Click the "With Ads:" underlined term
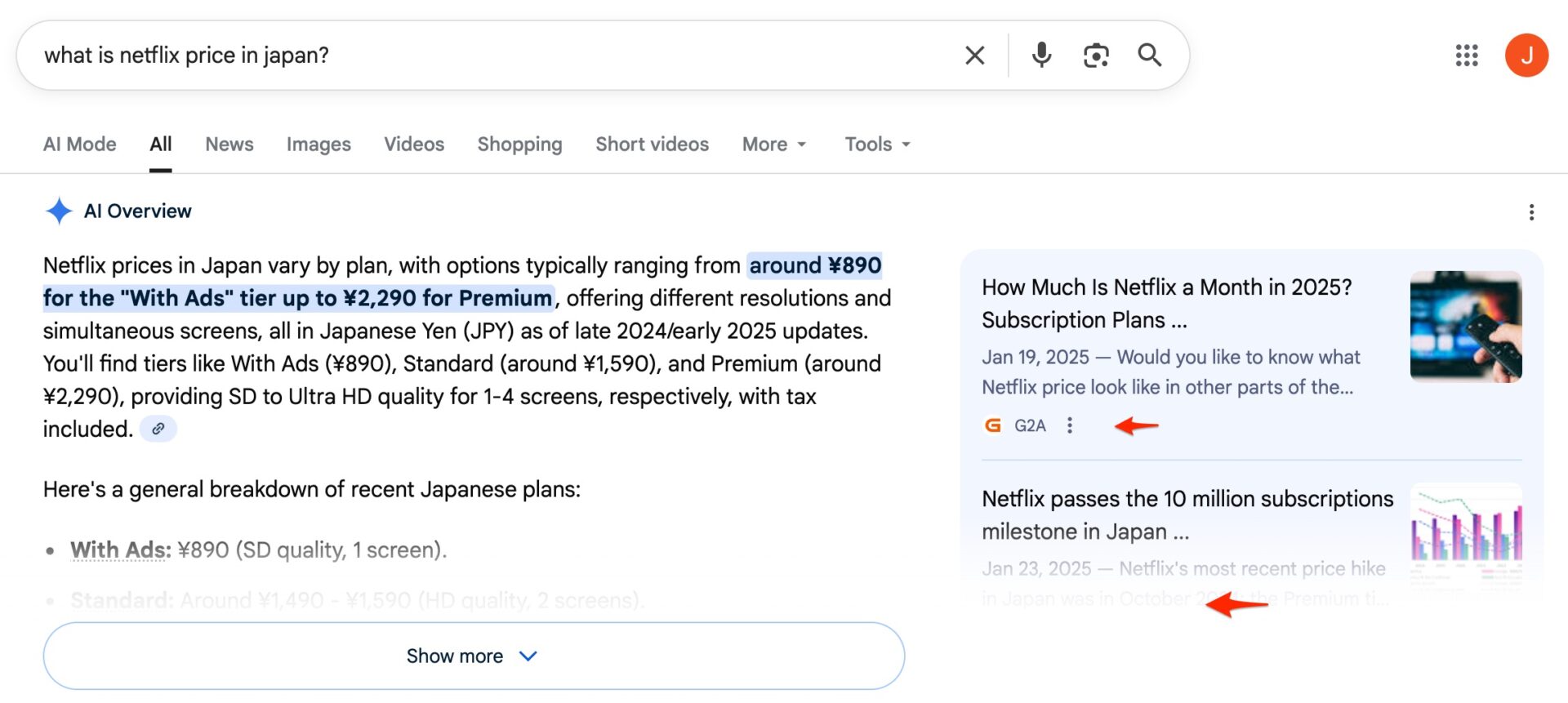Screen dimensions: 1568x703 pyautogui.click(x=121, y=550)
